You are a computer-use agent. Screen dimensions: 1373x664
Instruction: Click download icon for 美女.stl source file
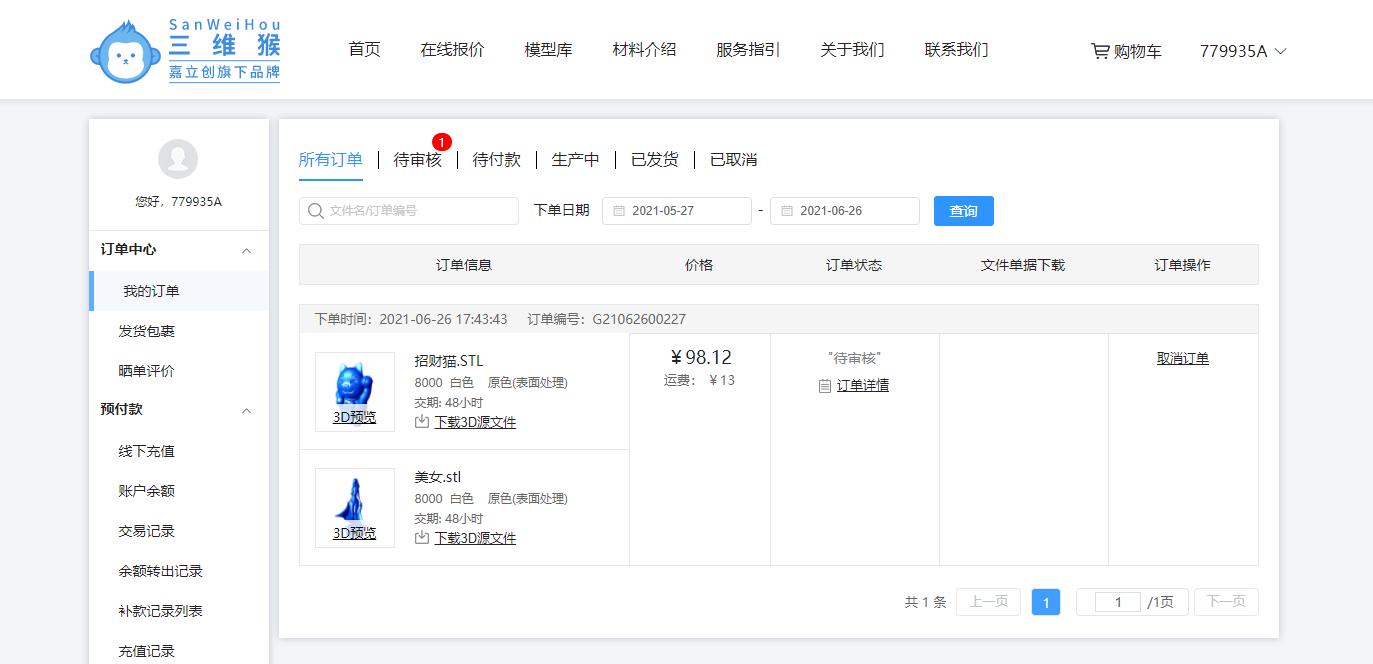tap(422, 538)
